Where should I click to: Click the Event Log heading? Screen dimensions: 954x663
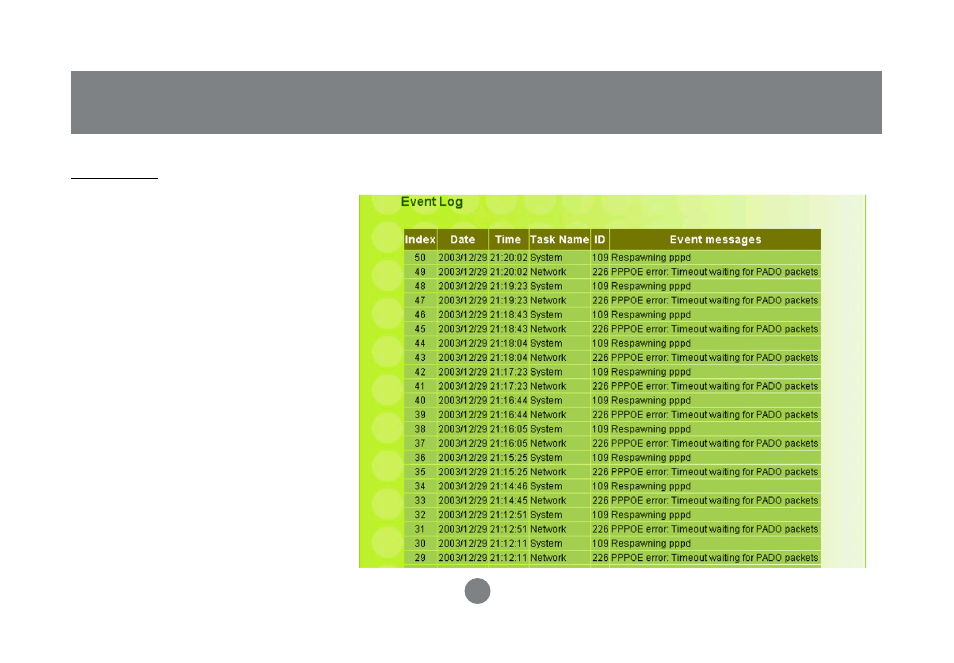(x=431, y=202)
